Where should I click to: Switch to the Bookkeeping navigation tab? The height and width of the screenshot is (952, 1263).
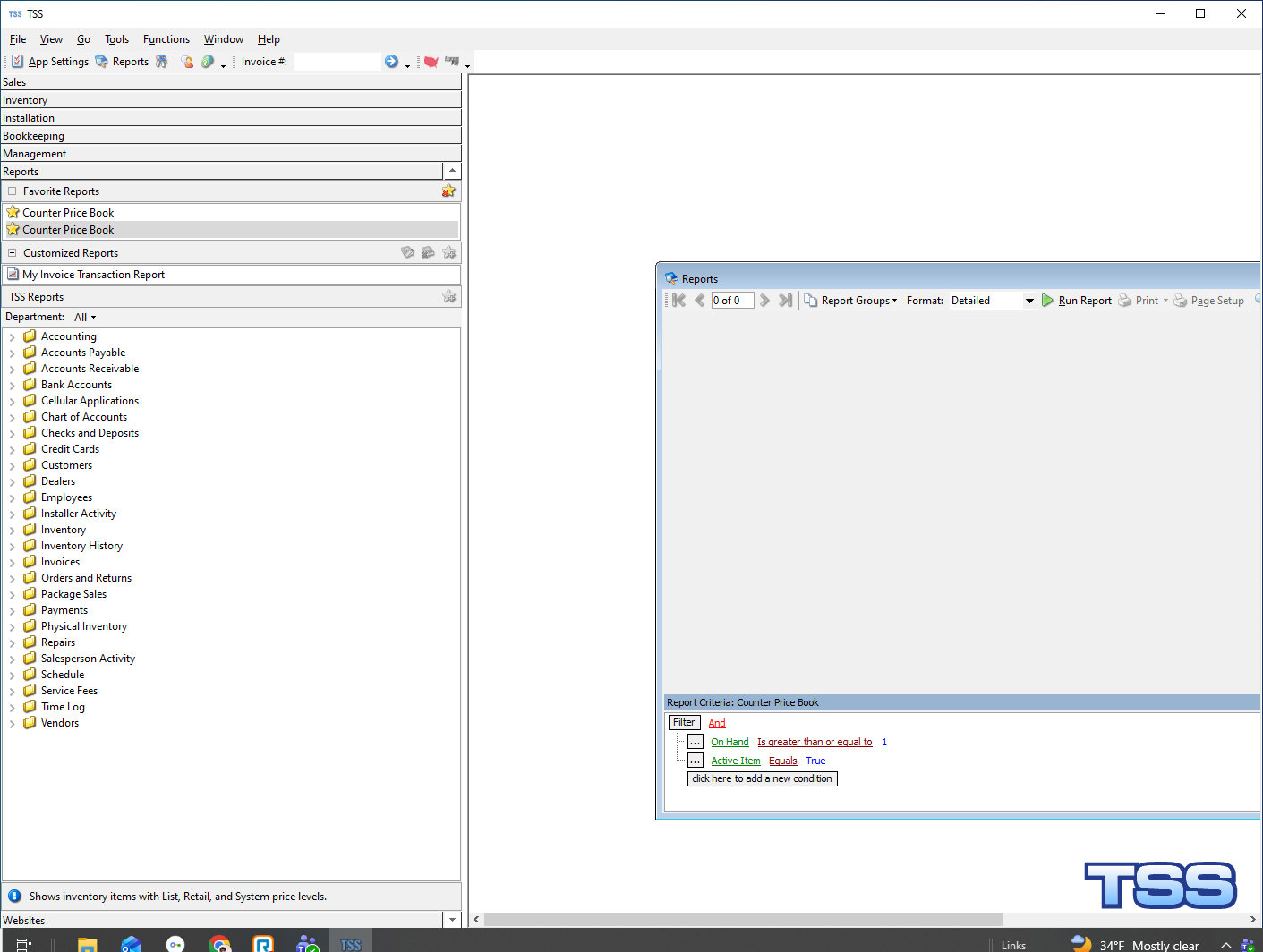click(34, 136)
